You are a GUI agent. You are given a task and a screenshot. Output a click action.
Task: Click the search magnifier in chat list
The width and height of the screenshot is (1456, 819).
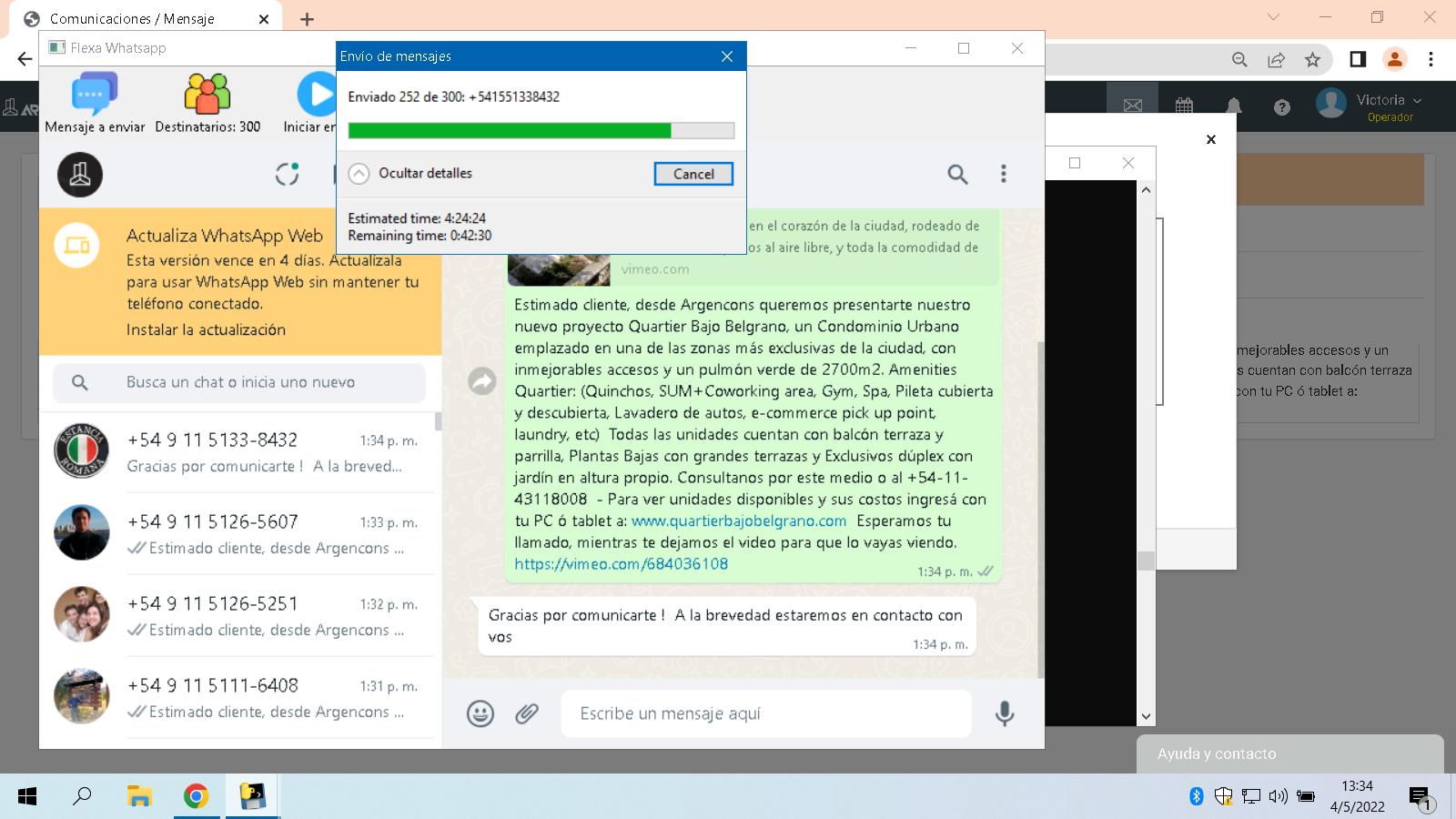tap(80, 382)
